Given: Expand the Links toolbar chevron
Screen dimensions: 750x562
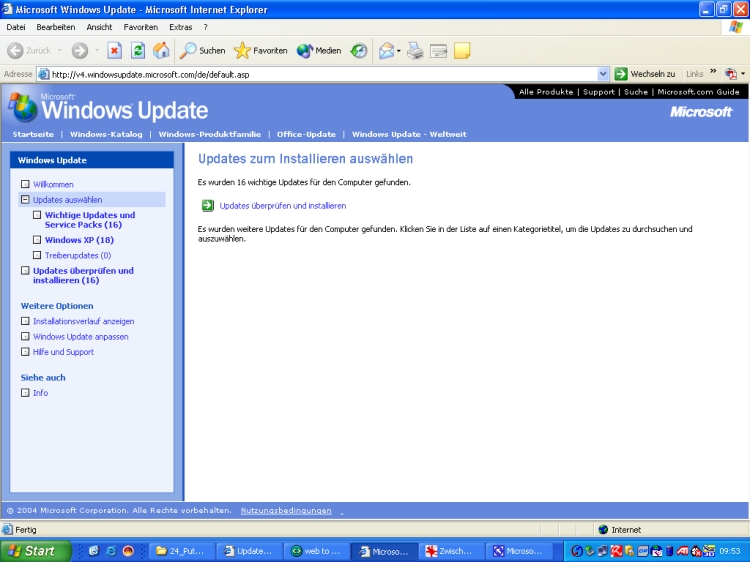Looking at the screenshot, I should click(x=713, y=72).
